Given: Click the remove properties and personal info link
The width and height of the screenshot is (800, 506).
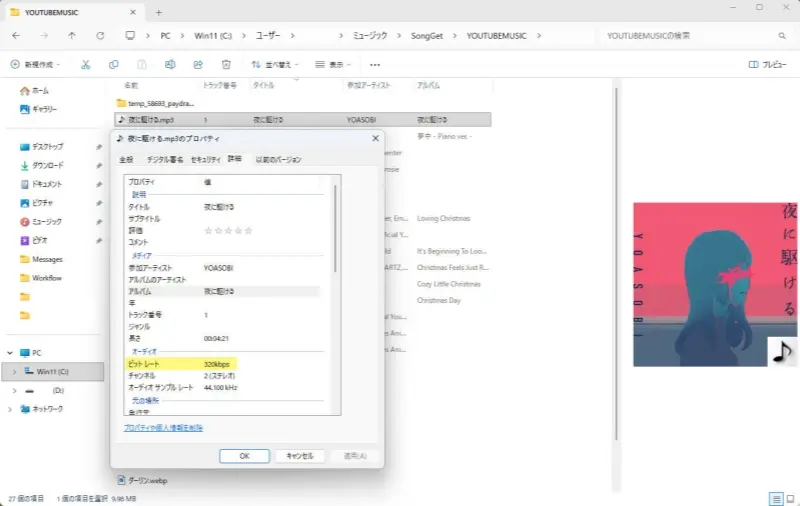Looking at the screenshot, I should click(x=163, y=427).
